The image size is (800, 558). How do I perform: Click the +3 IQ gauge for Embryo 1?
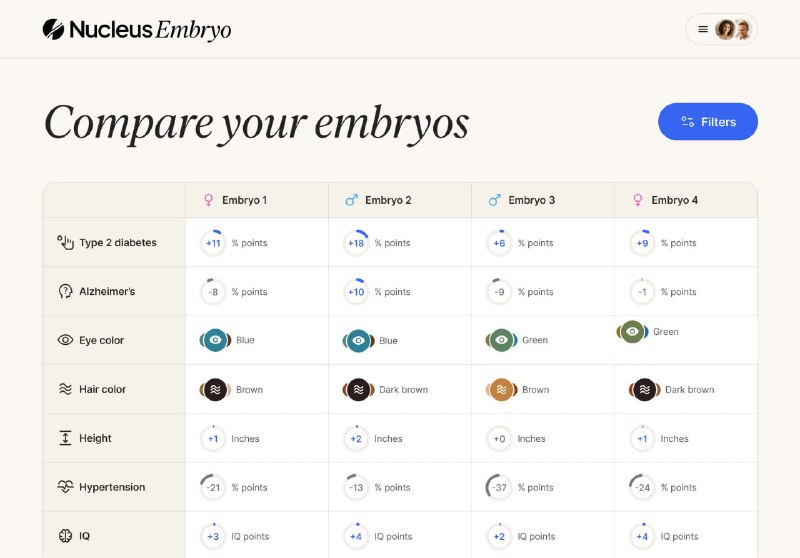coord(213,536)
